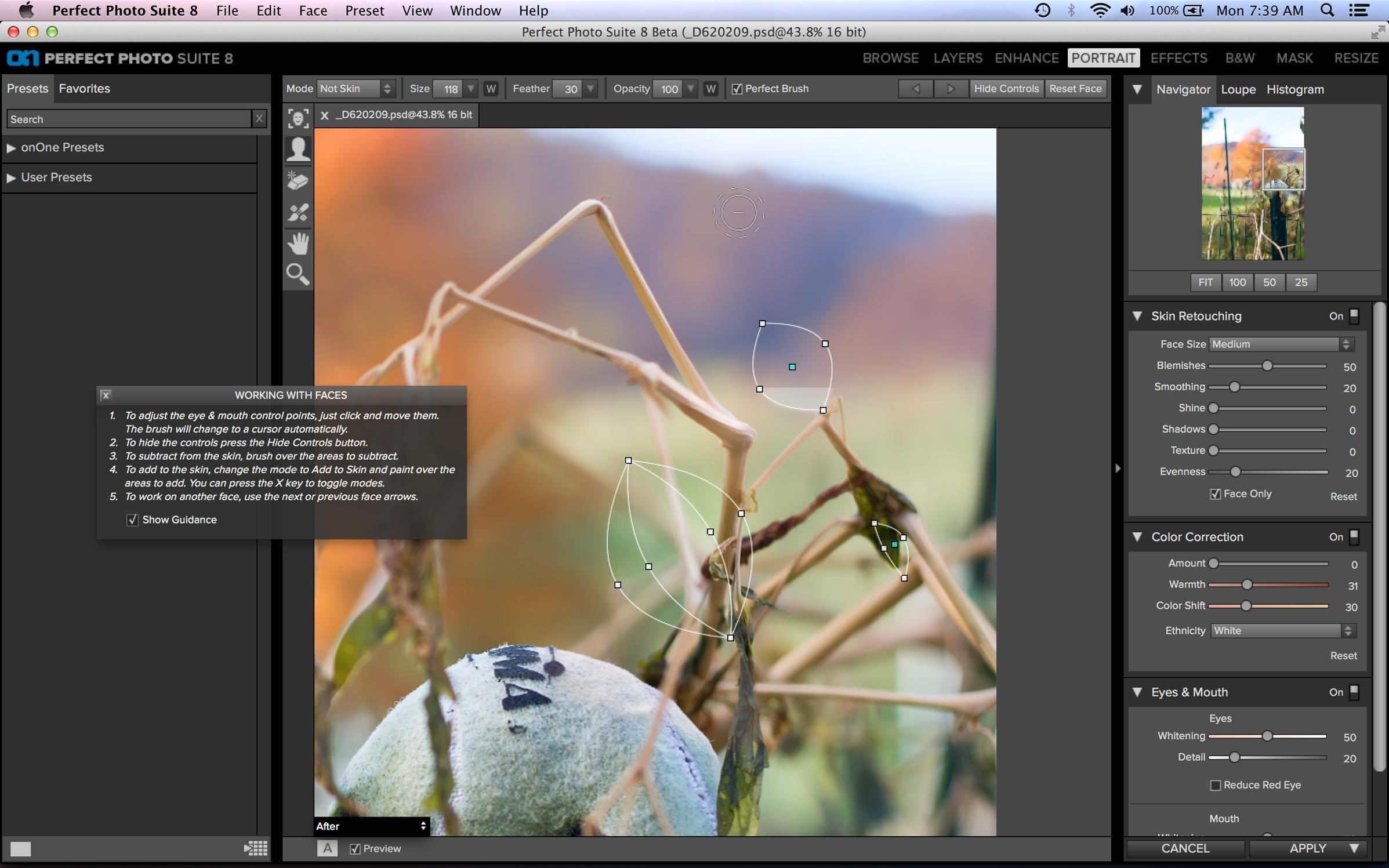This screenshot has height=868, width=1389.
Task: Open the brush Mode dropdown
Action: pyautogui.click(x=356, y=89)
